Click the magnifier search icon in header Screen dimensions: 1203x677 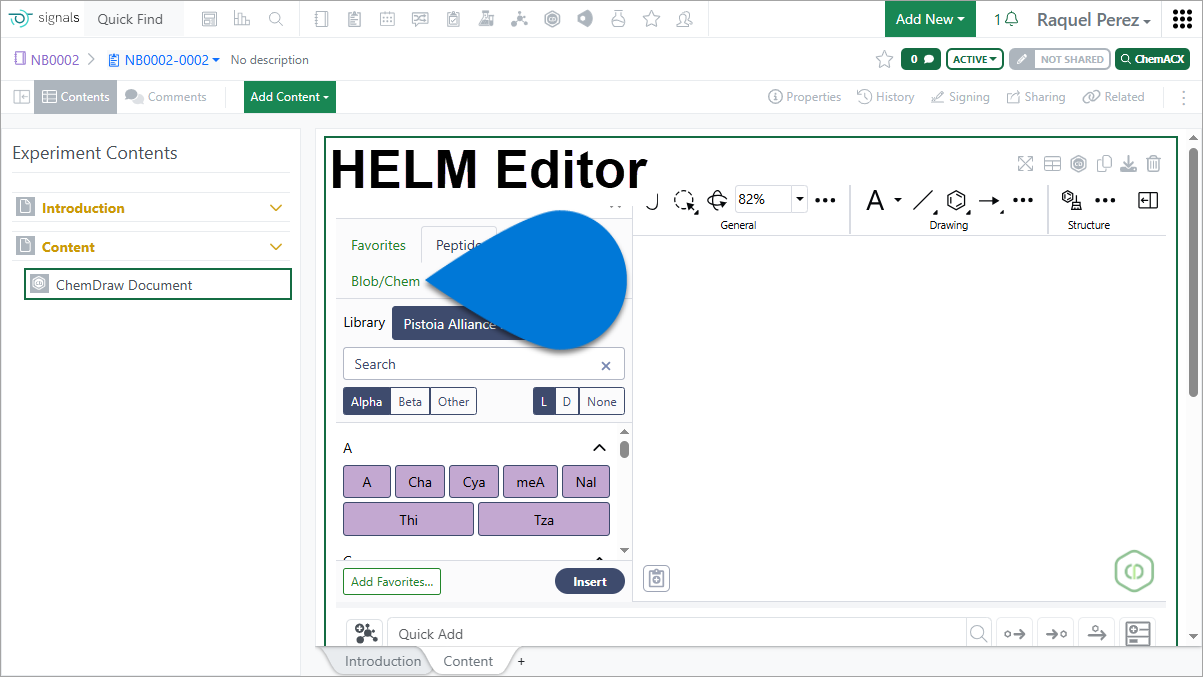coord(276,19)
